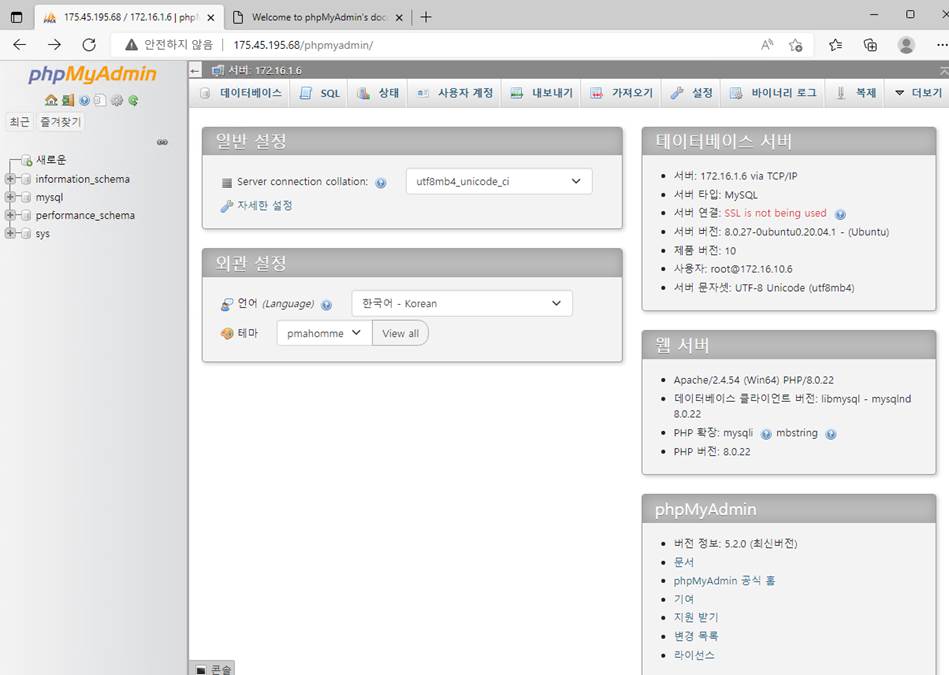Open the 사용자 계정 tab

coord(455,93)
